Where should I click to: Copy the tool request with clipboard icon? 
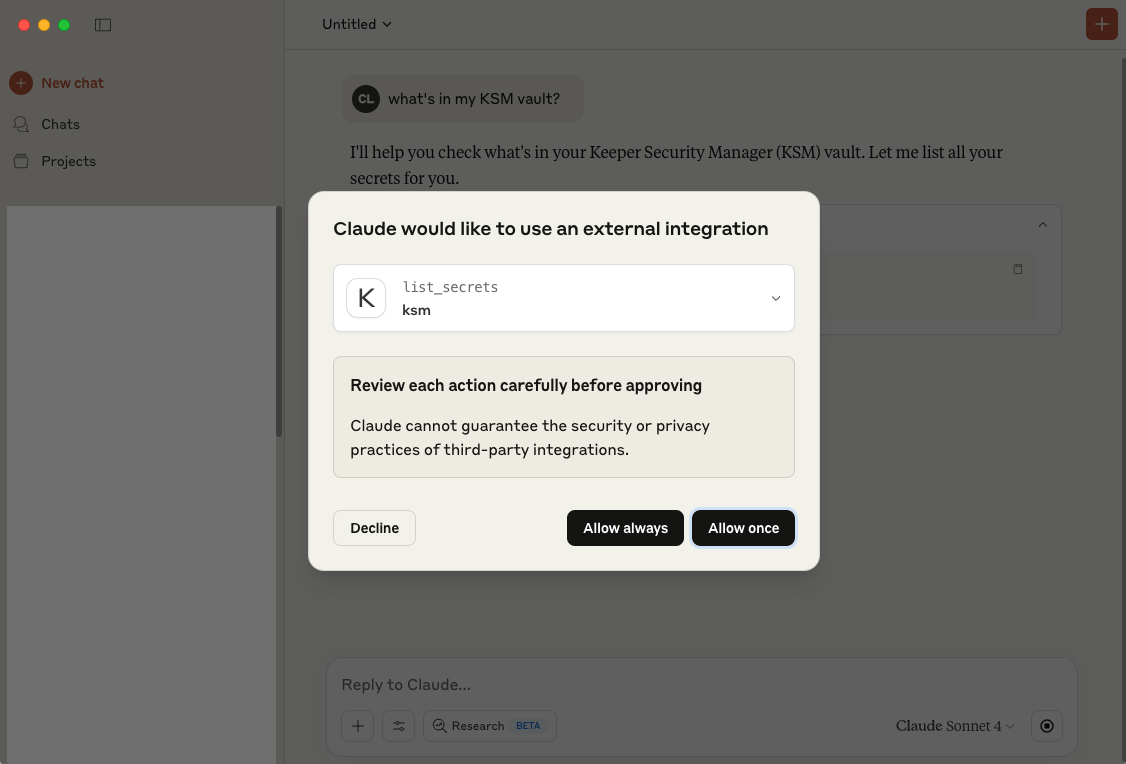pyautogui.click(x=1018, y=269)
